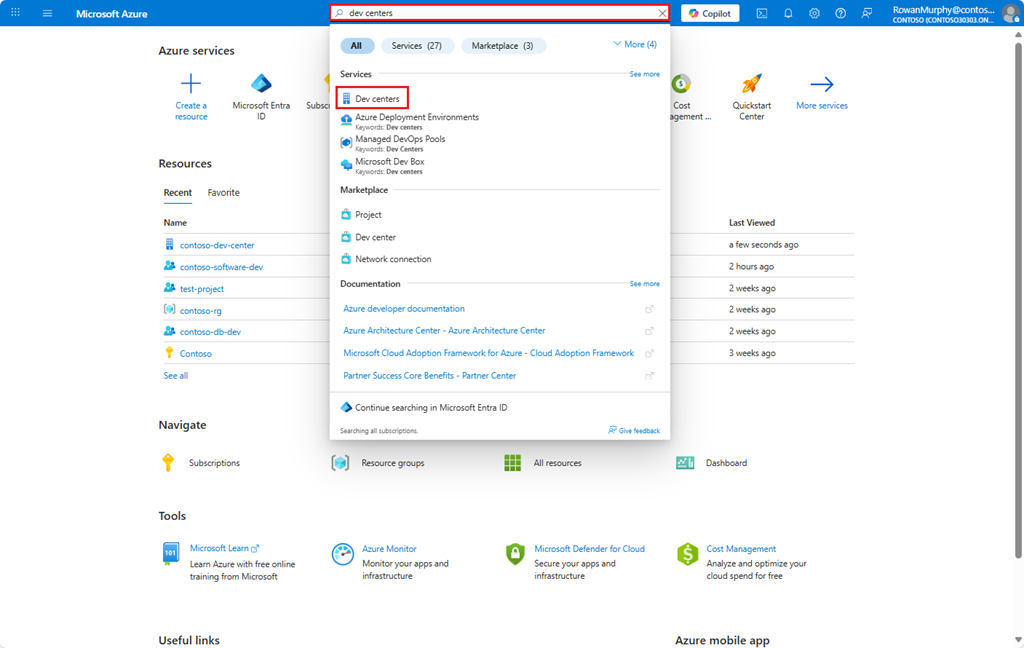Open the Quickstart Center rocket icon

point(752,84)
